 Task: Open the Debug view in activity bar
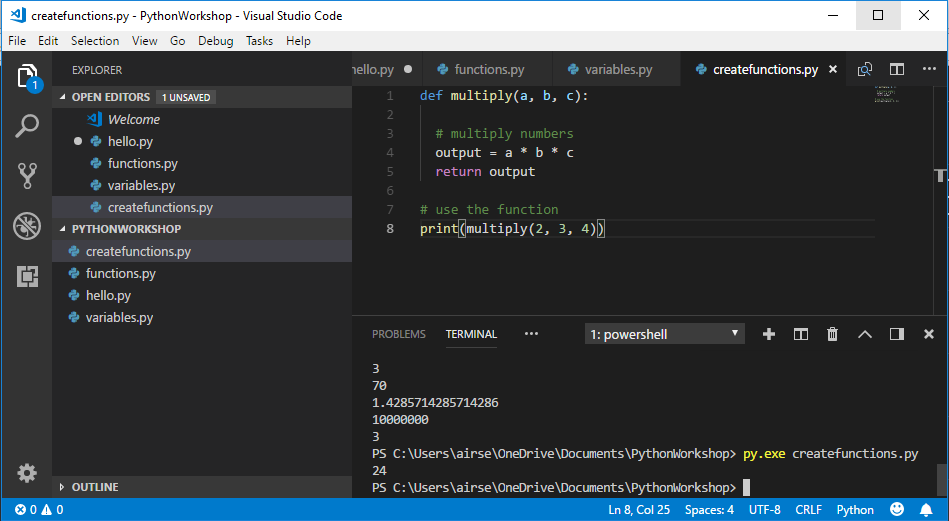tap(27, 226)
